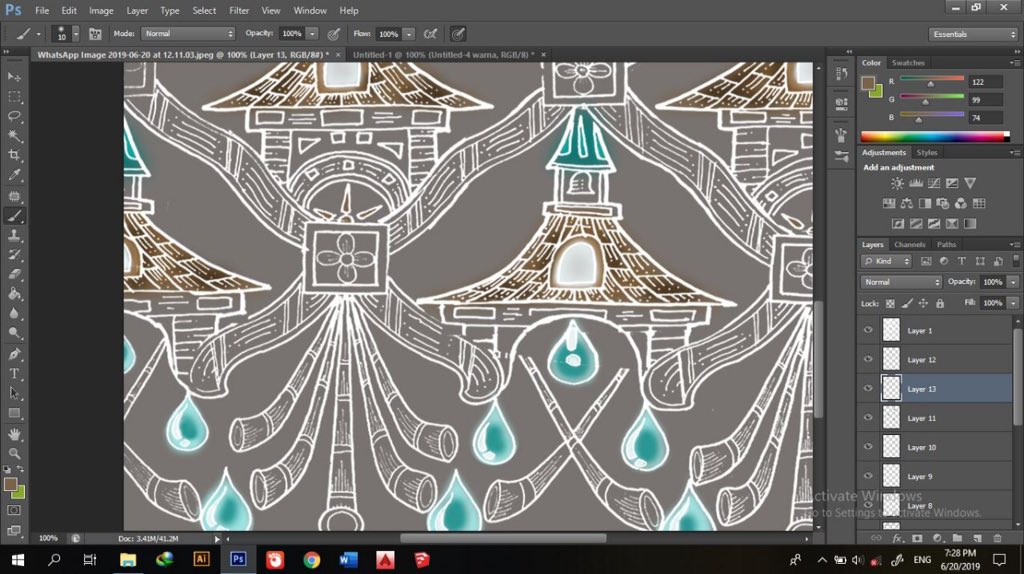The height and width of the screenshot is (574, 1024).
Task: Click the R value input field
Action: click(985, 82)
